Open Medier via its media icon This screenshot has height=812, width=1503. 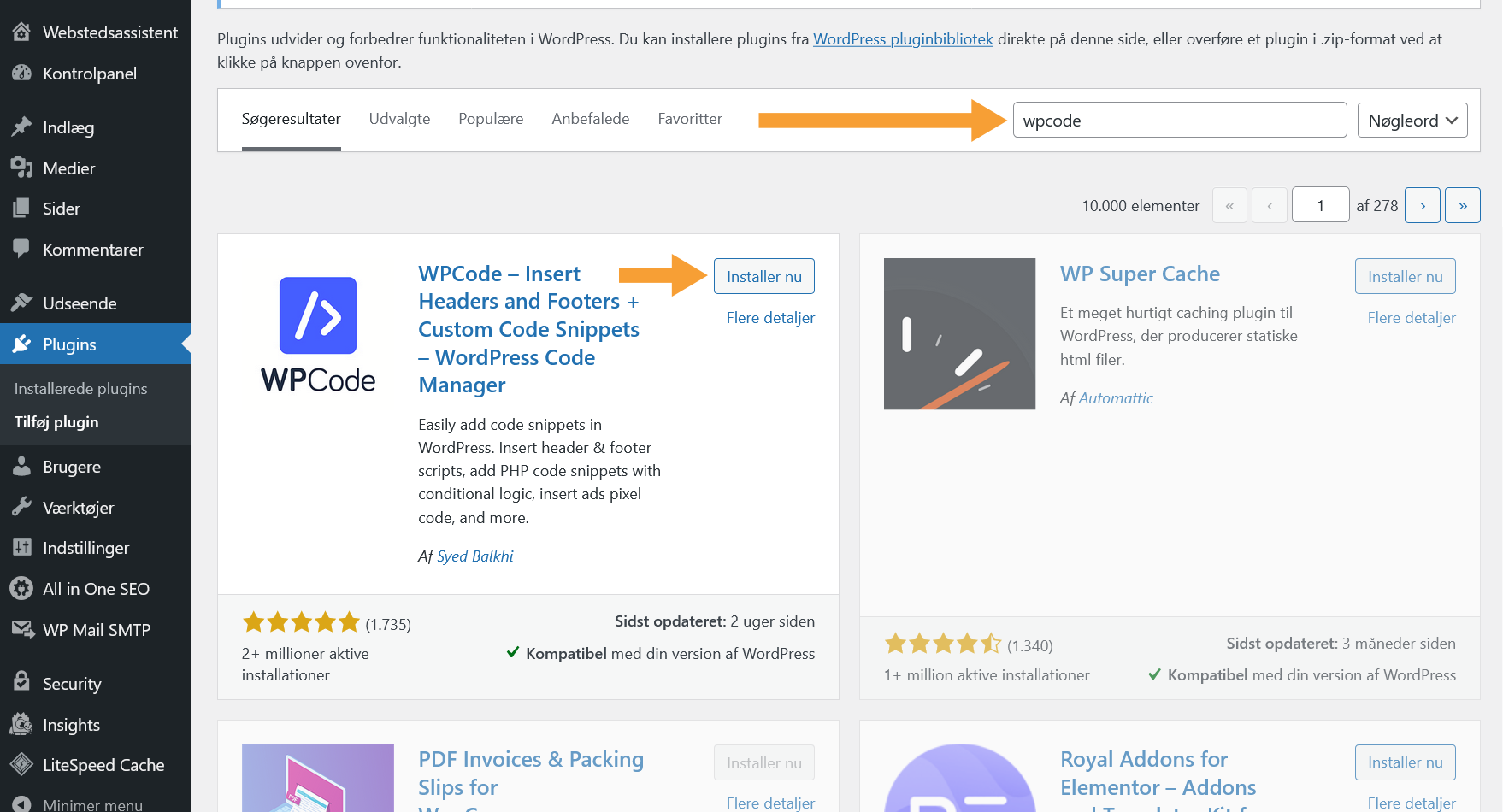tap(21, 168)
